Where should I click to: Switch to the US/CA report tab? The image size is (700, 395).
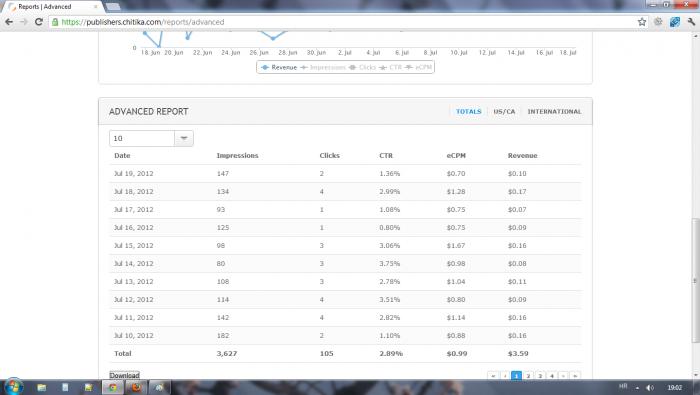(504, 112)
